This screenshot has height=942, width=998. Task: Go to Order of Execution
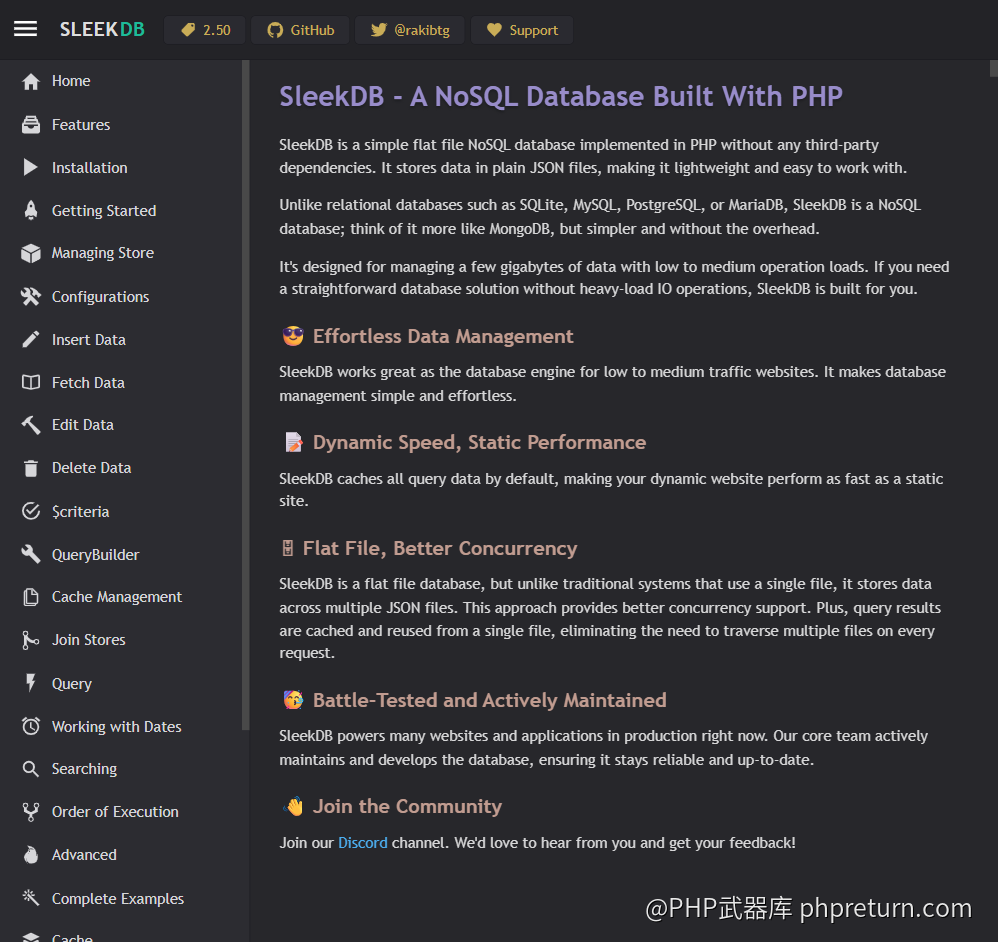[115, 812]
